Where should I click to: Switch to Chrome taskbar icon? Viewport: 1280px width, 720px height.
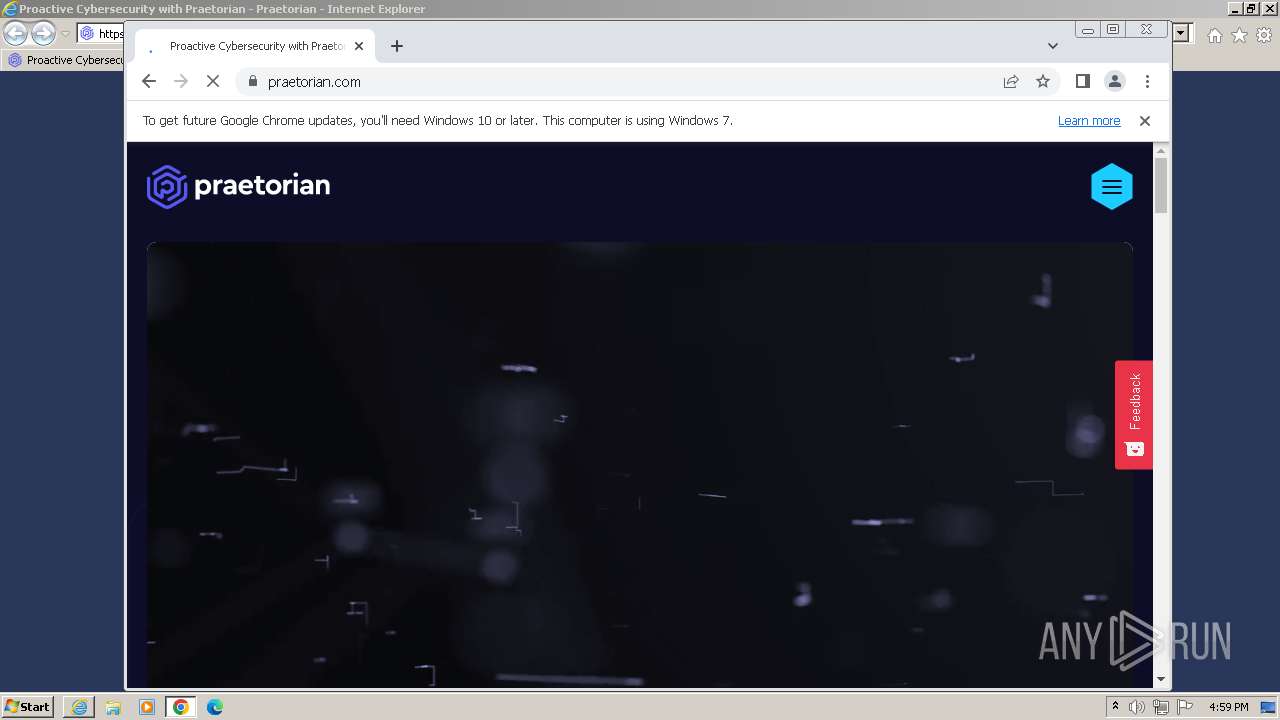click(x=181, y=707)
